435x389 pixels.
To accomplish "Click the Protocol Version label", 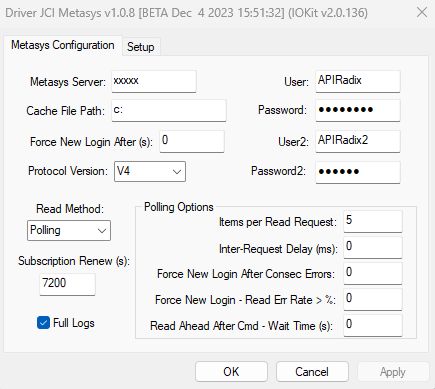I will [68, 171].
